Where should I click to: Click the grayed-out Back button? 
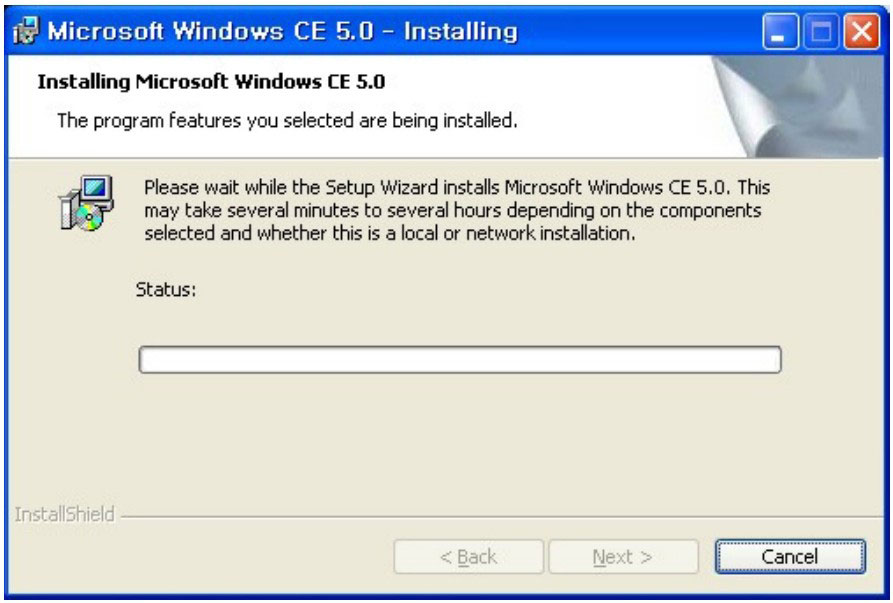tap(468, 557)
